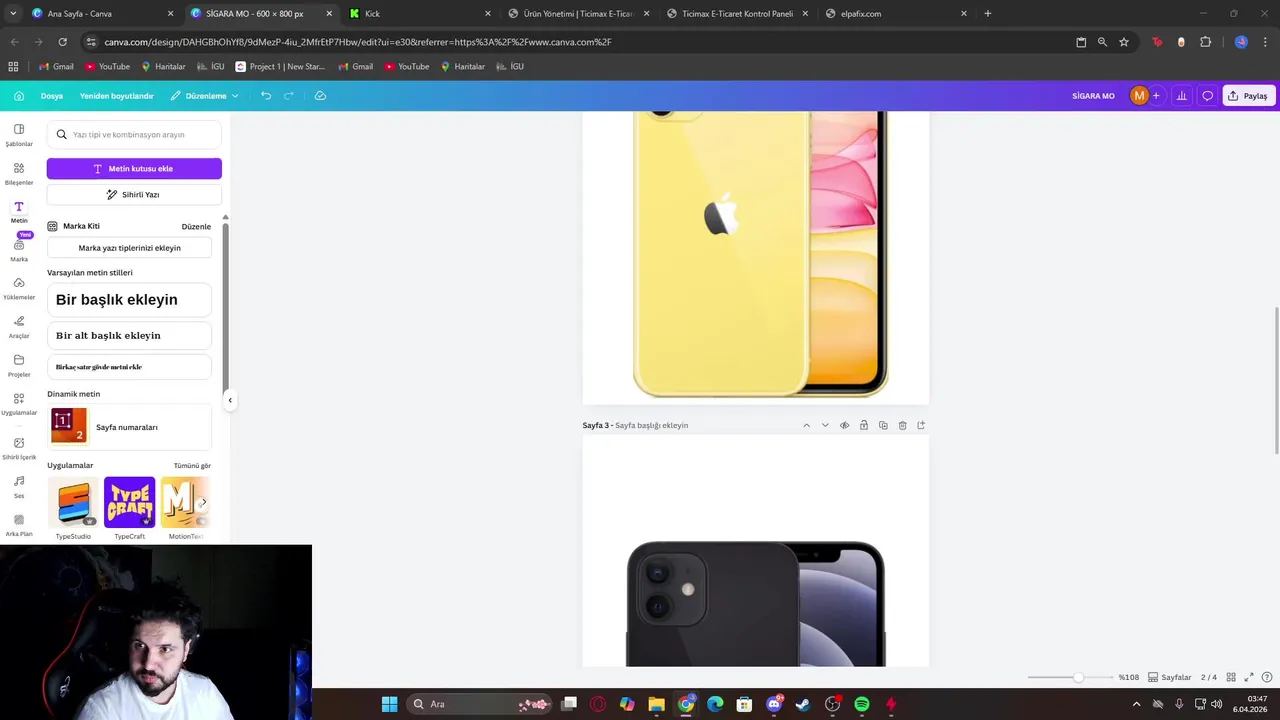Screen dimensions: 1280x720
Task: Add body text Birkaç satır gövde metni
Action: click(130, 367)
